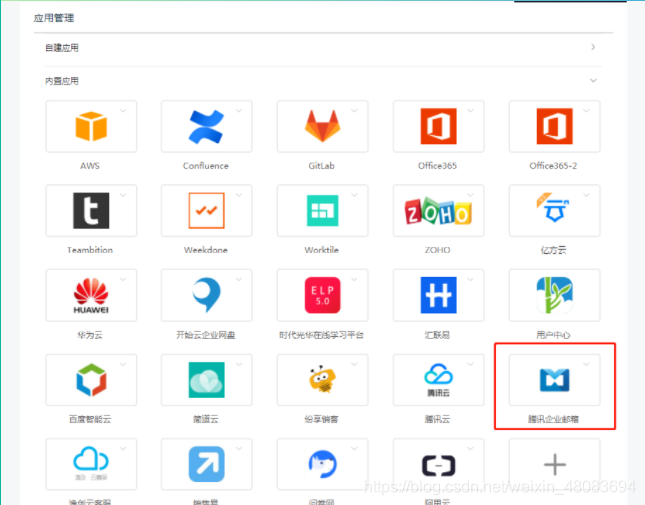The width and height of the screenshot is (645, 505).
Task: Open the black bracket logo app icon
Action: (438, 466)
